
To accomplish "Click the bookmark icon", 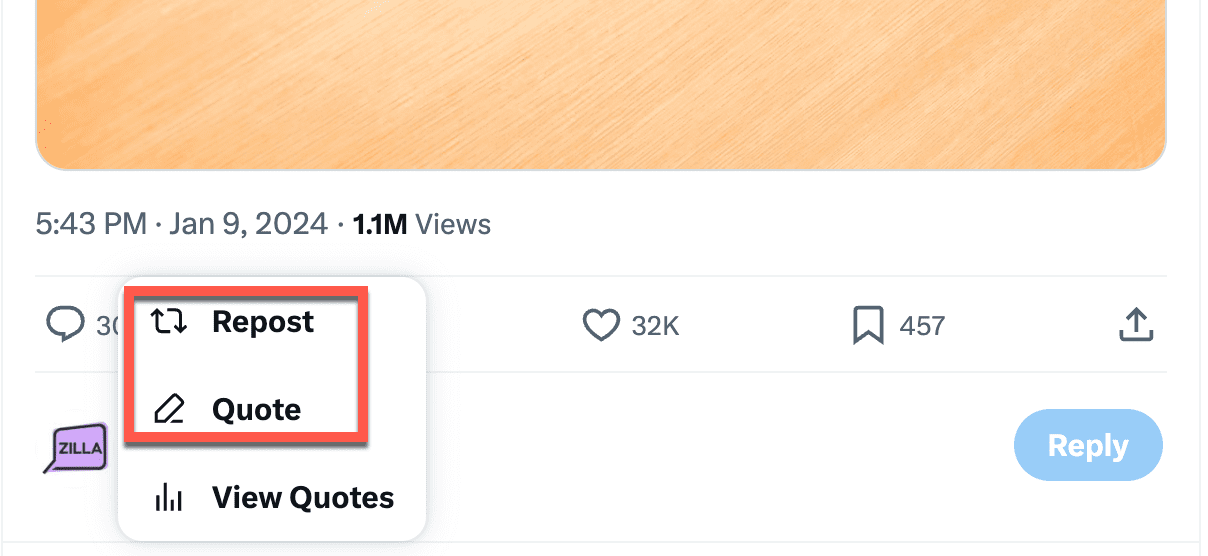I will (x=868, y=325).
